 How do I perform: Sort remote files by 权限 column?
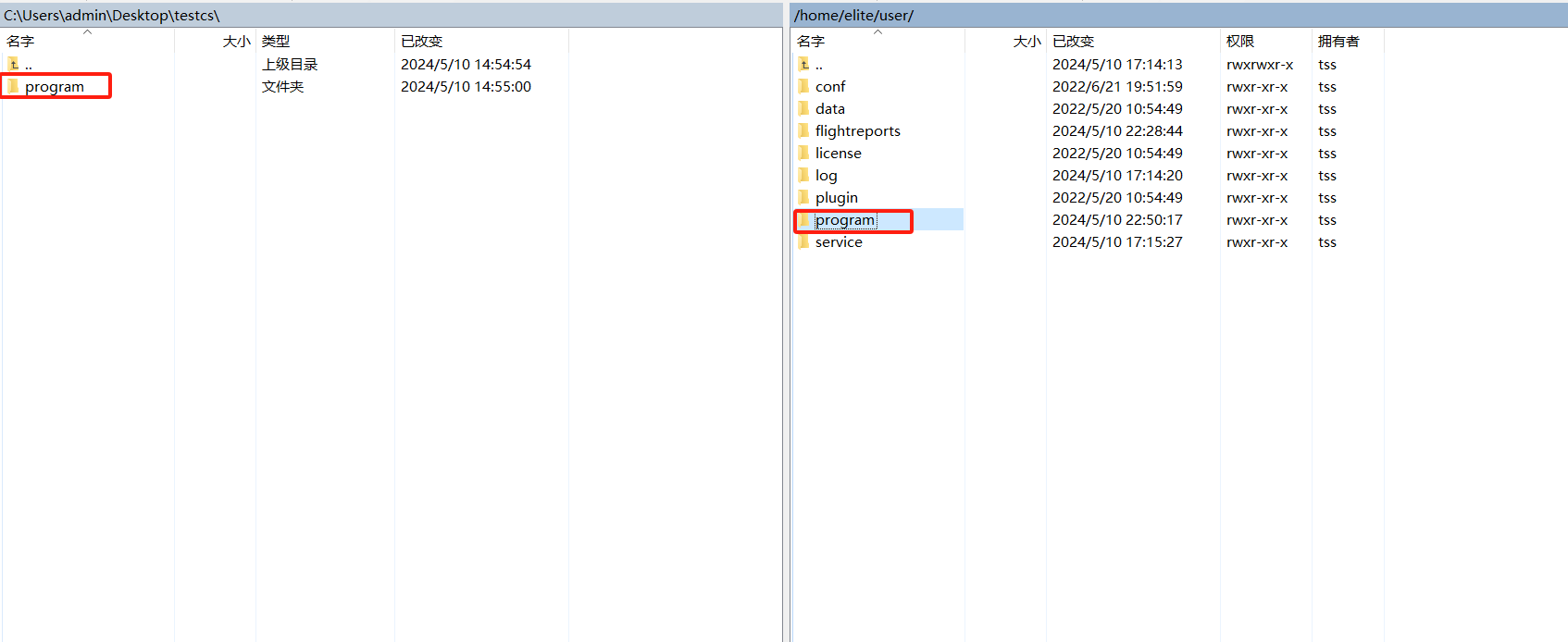[x=1240, y=41]
